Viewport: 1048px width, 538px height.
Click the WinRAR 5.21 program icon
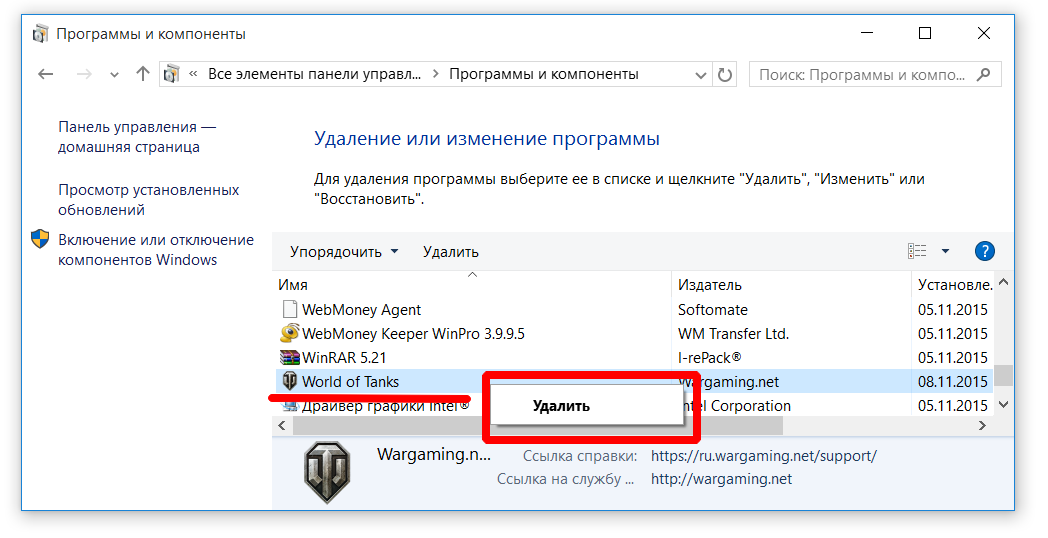[290, 357]
